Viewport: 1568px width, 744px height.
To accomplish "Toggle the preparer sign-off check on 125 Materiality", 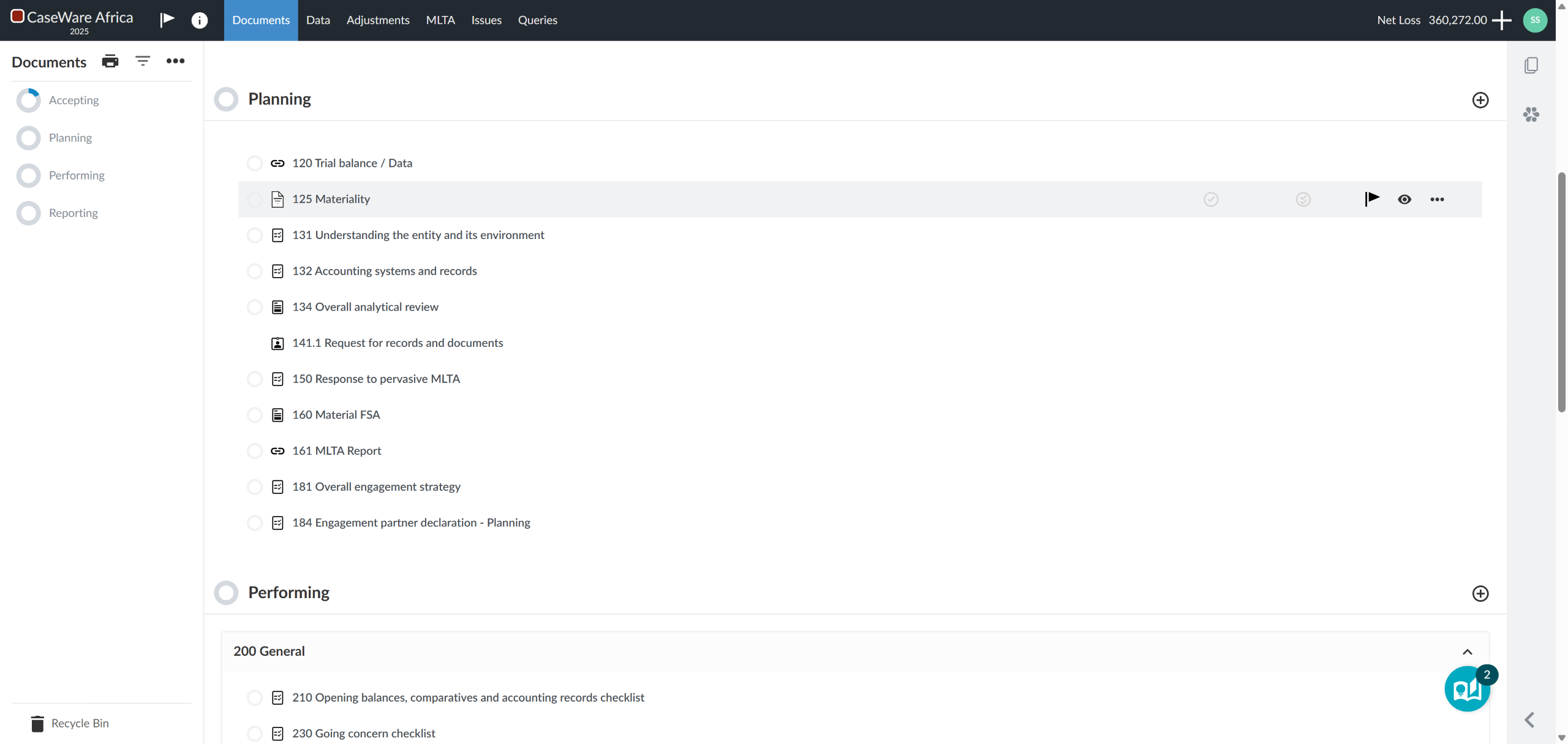I will tap(1211, 199).
